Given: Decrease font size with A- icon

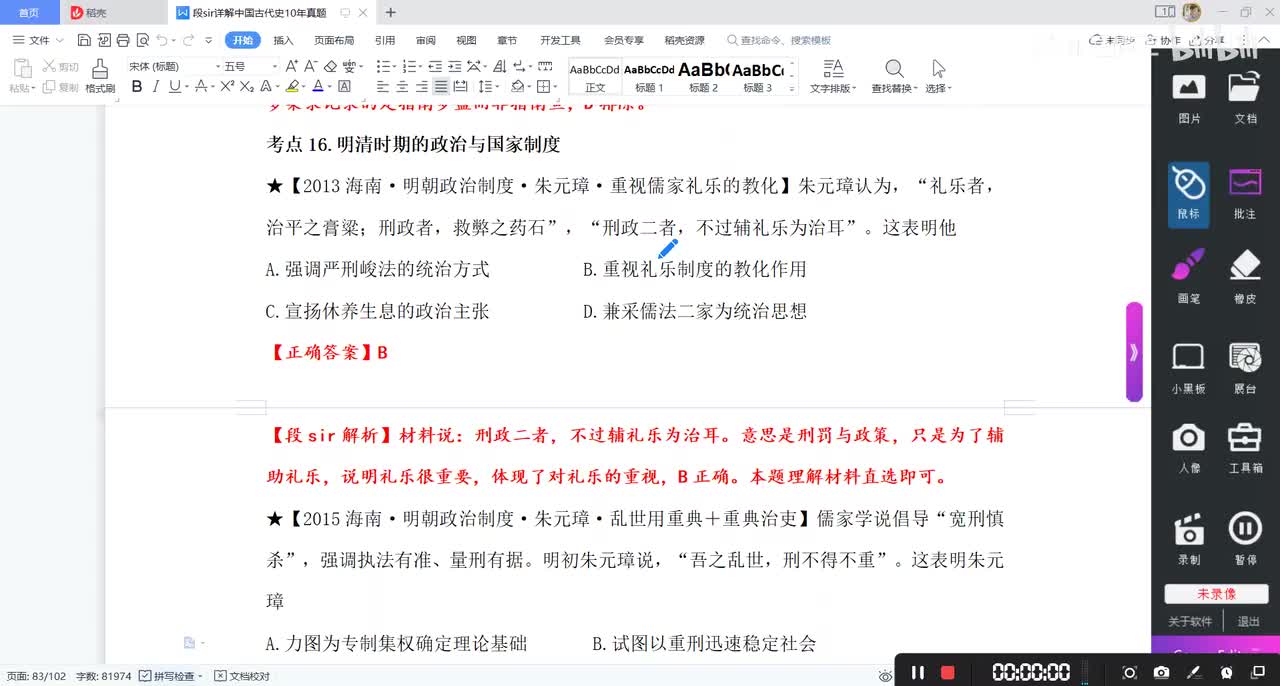Looking at the screenshot, I should click(311, 66).
